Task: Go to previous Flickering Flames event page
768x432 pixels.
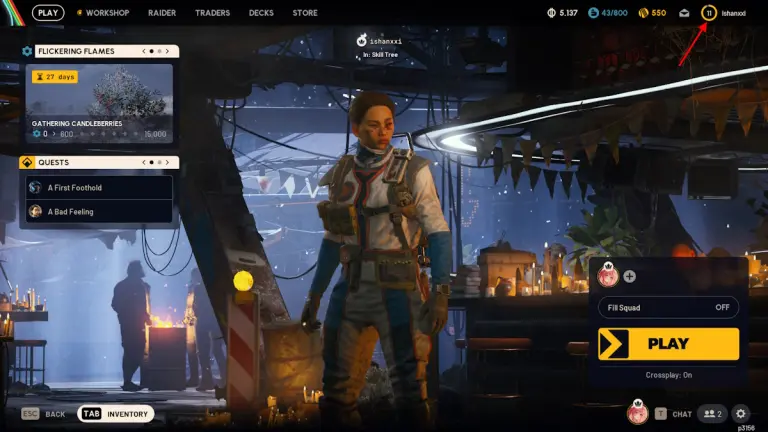Action: tap(144, 51)
